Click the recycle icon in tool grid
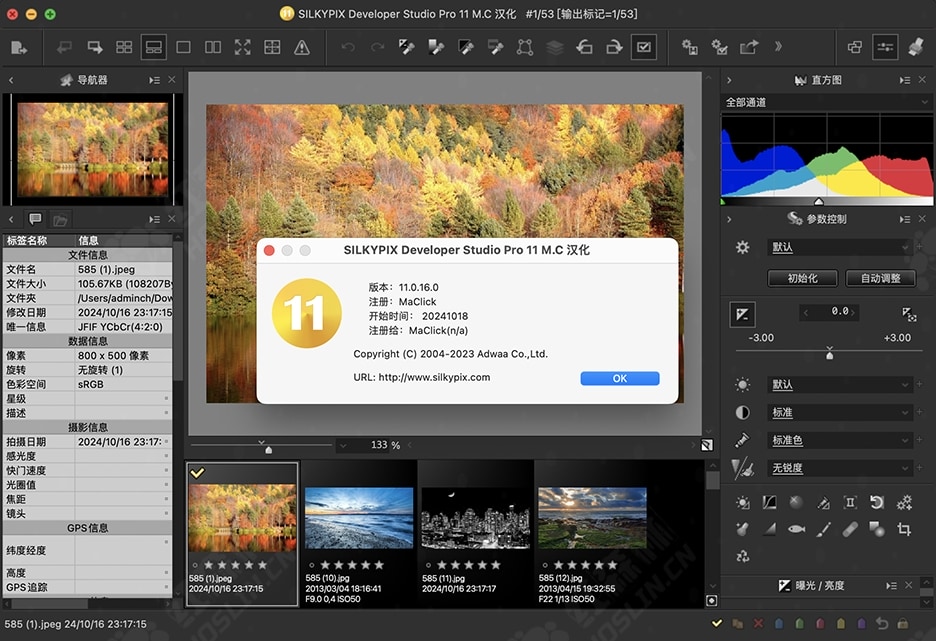The image size is (936, 641). [x=742, y=556]
